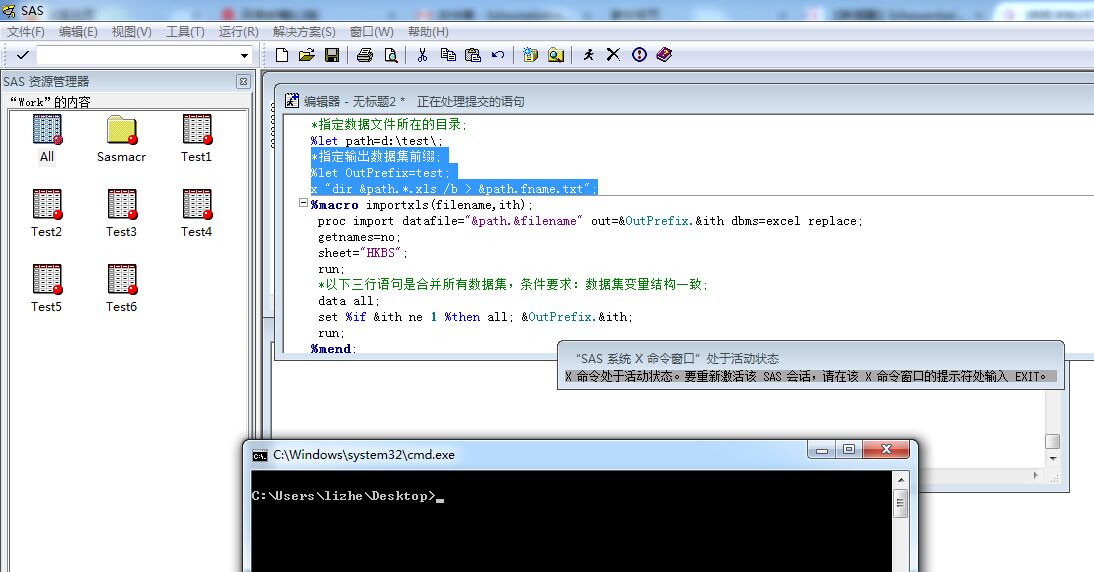Image resolution: width=1094 pixels, height=572 pixels.
Task: Click the New Library toolbar icon
Action: point(530,55)
